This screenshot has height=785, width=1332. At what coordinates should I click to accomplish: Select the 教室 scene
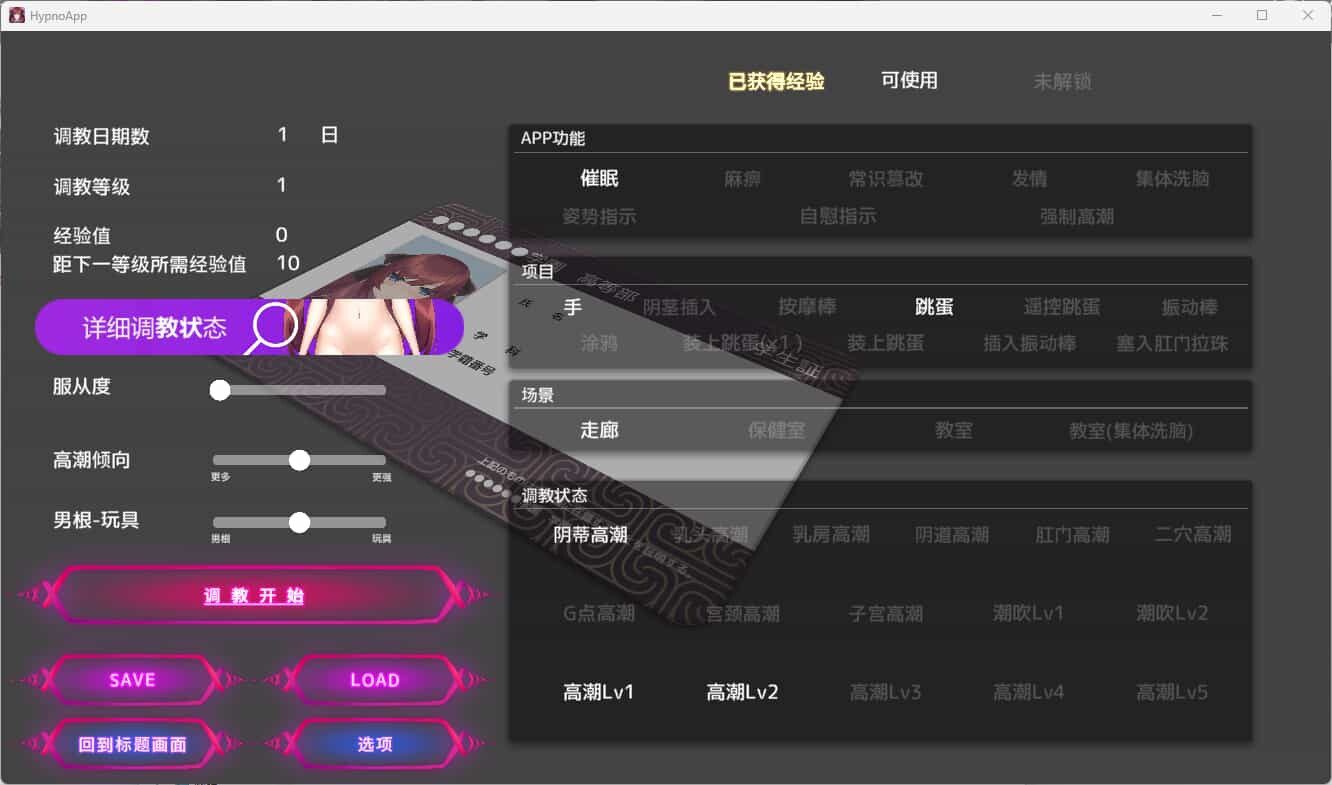[x=953, y=430]
